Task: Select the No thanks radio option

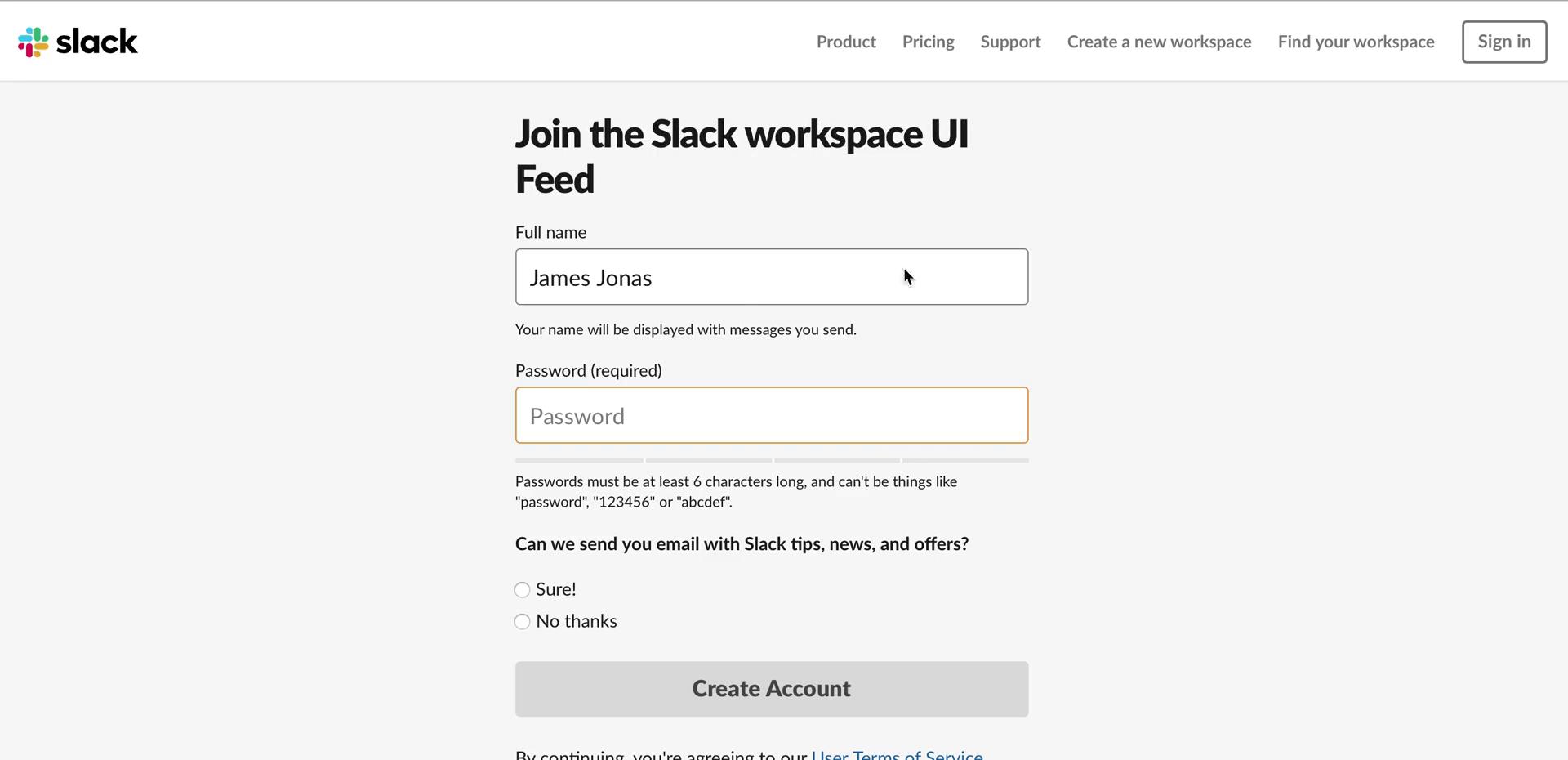Action: tap(523, 622)
